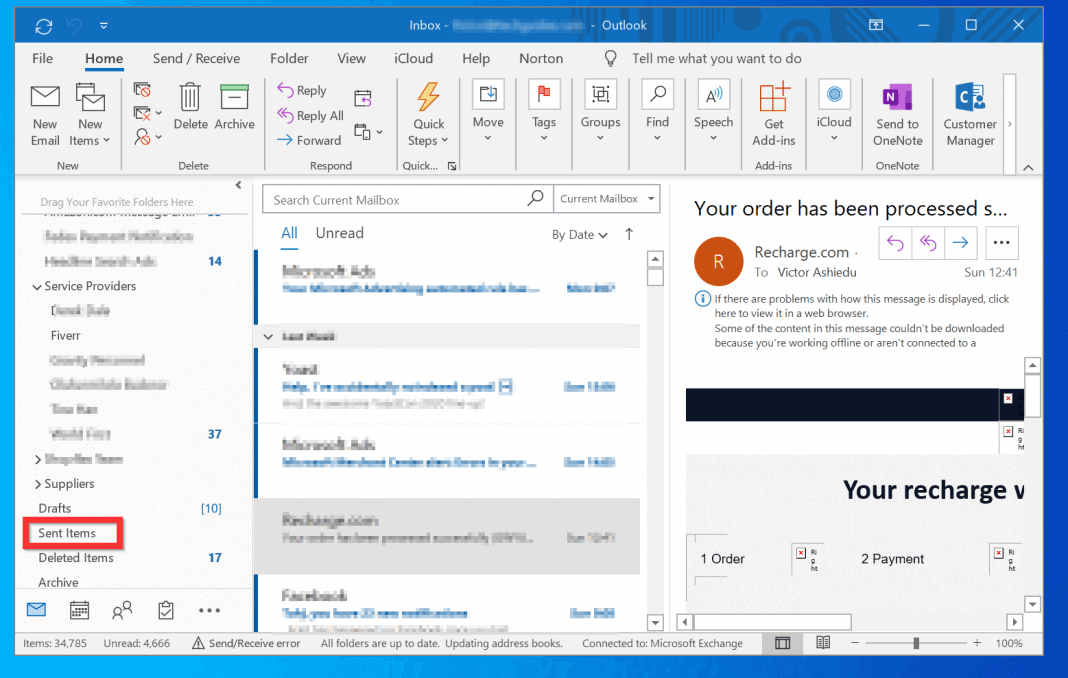This screenshot has height=678, width=1068.
Task: Adjust the zoom slider handle
Action: (x=916, y=643)
